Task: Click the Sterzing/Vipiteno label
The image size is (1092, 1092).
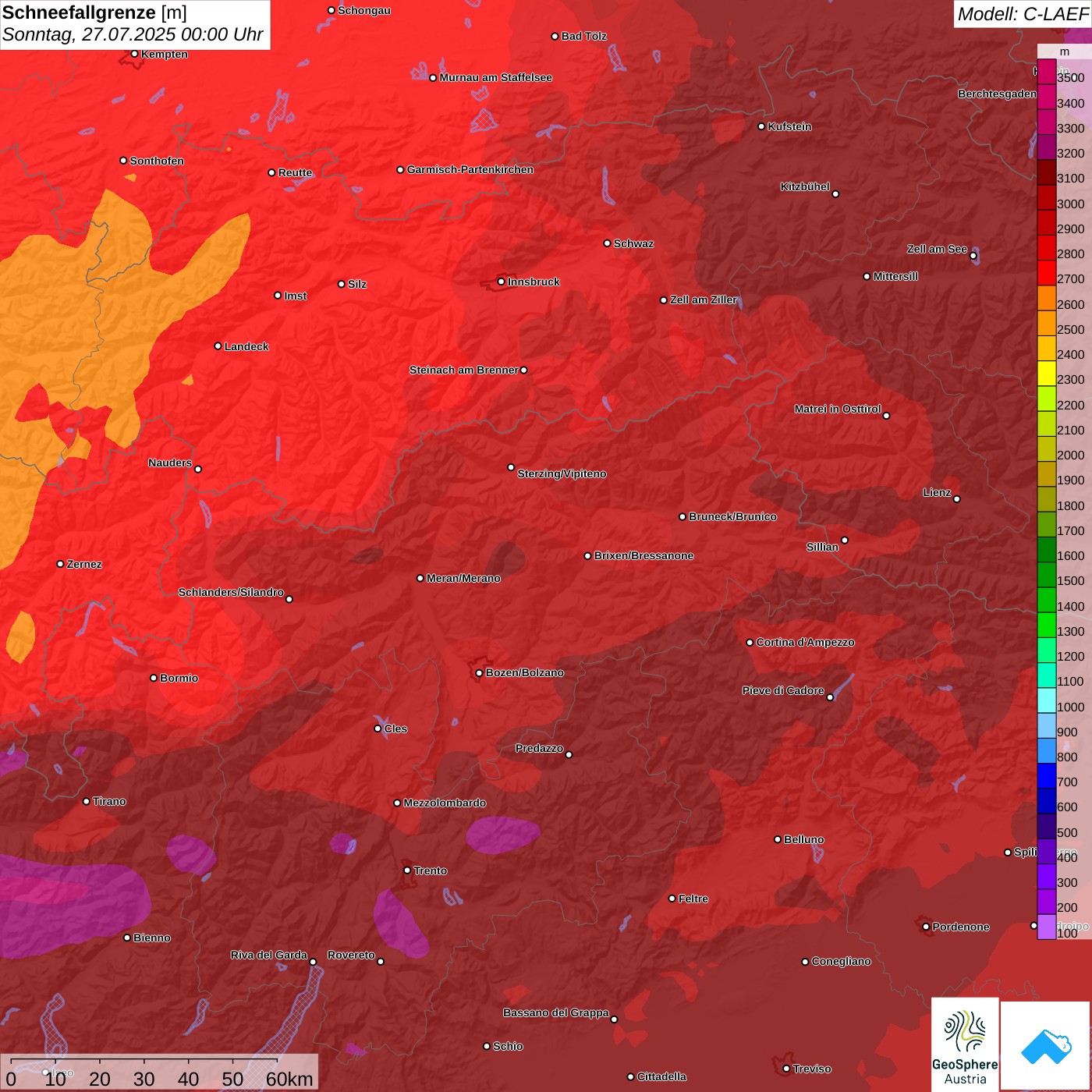Action: pos(562,474)
